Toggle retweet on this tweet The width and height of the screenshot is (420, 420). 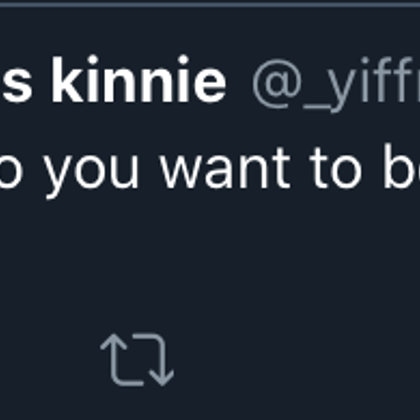(137, 360)
